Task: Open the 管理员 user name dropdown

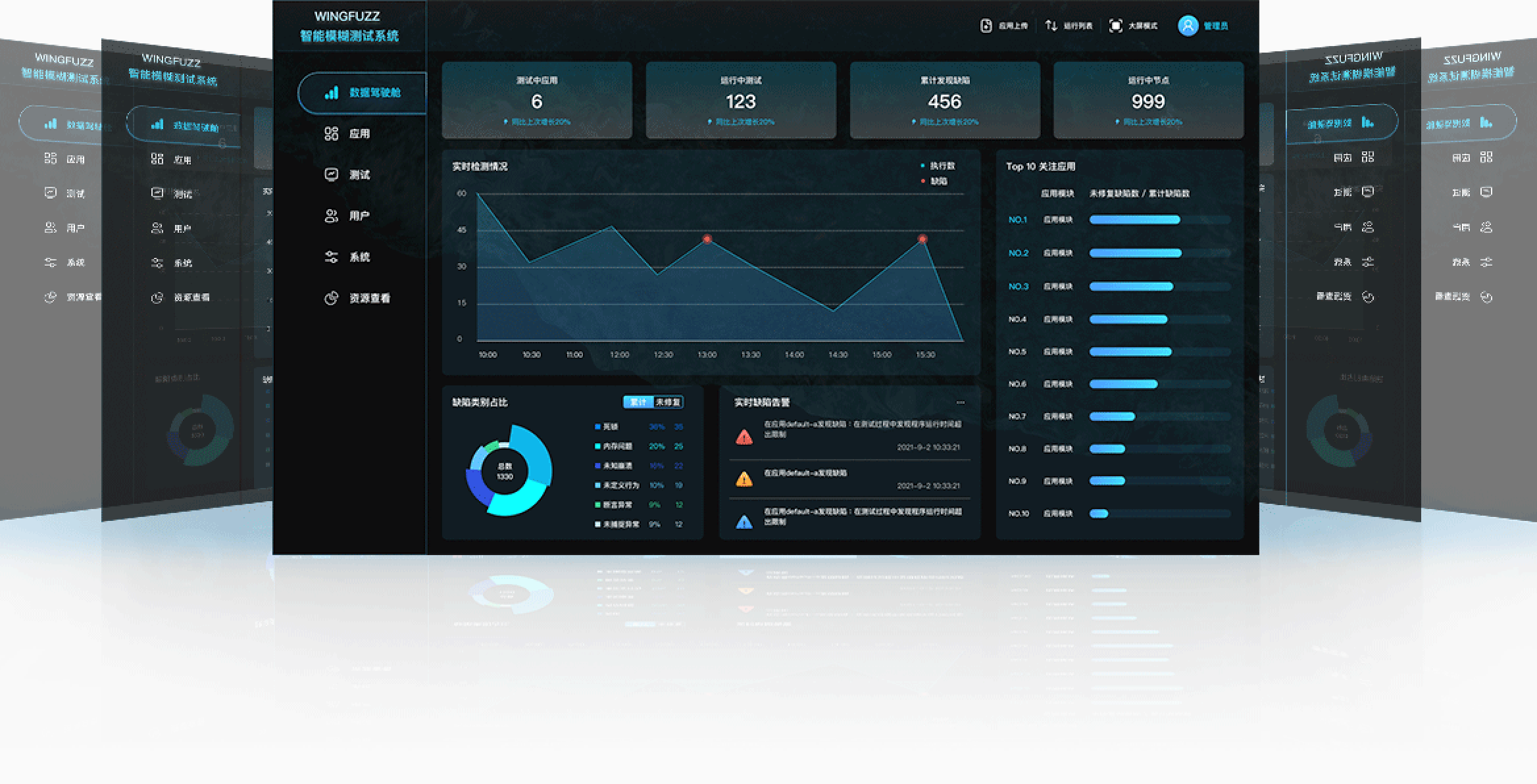Action: point(1216,26)
